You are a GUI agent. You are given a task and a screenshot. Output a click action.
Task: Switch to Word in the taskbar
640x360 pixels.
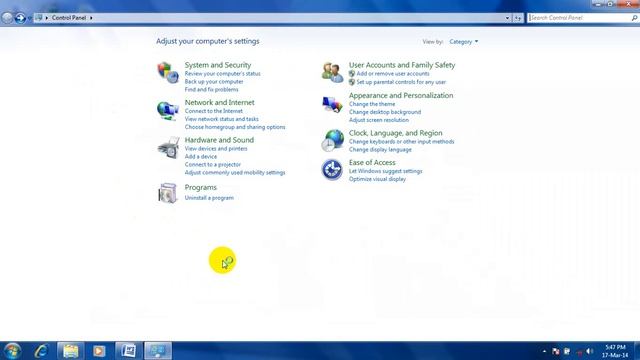[129, 351]
